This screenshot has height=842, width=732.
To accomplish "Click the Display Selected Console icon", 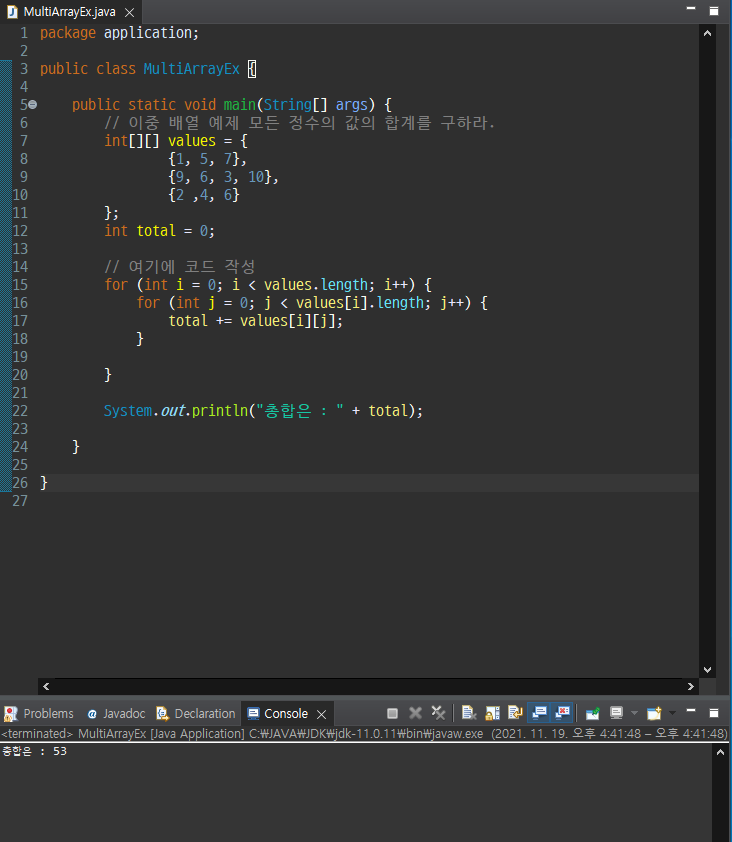I will pyautogui.click(x=616, y=713).
